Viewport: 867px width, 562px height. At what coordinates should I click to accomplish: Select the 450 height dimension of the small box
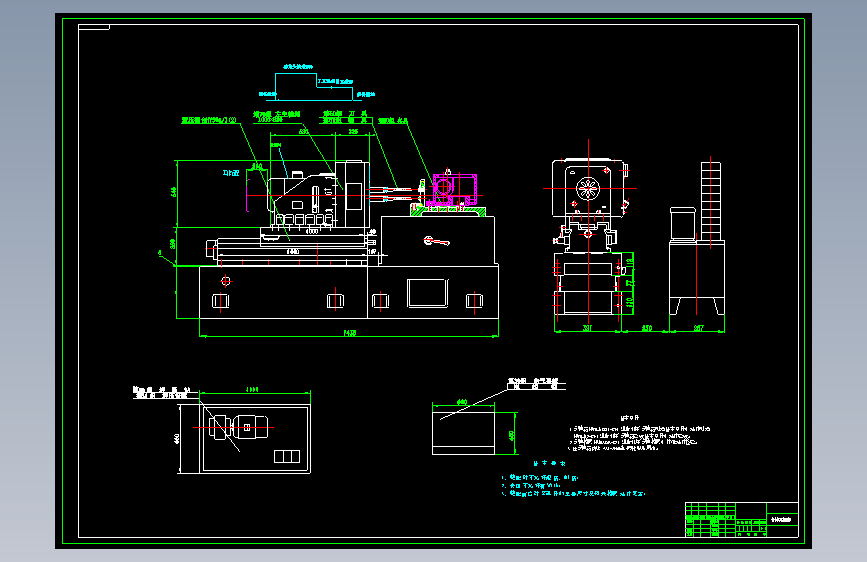click(512, 435)
